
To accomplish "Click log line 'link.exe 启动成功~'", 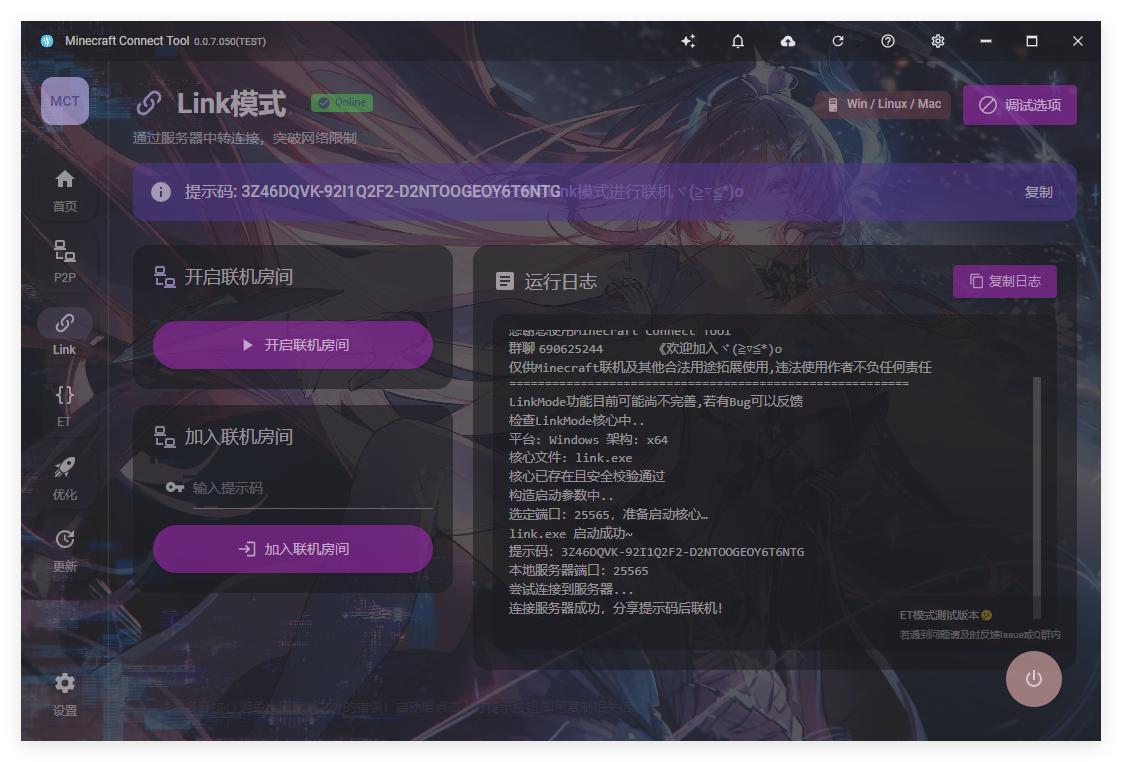I will coord(570,533).
